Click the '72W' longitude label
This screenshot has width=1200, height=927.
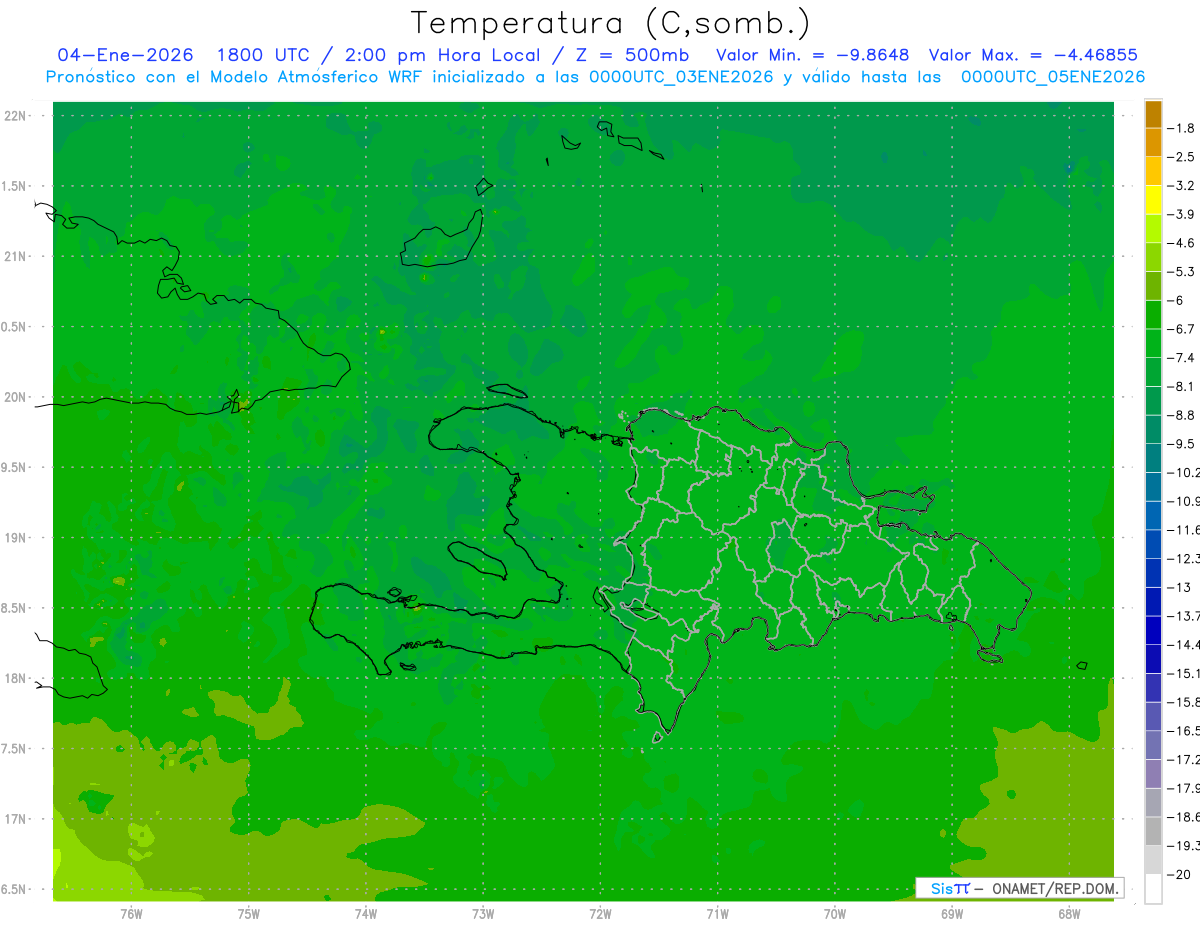(601, 914)
